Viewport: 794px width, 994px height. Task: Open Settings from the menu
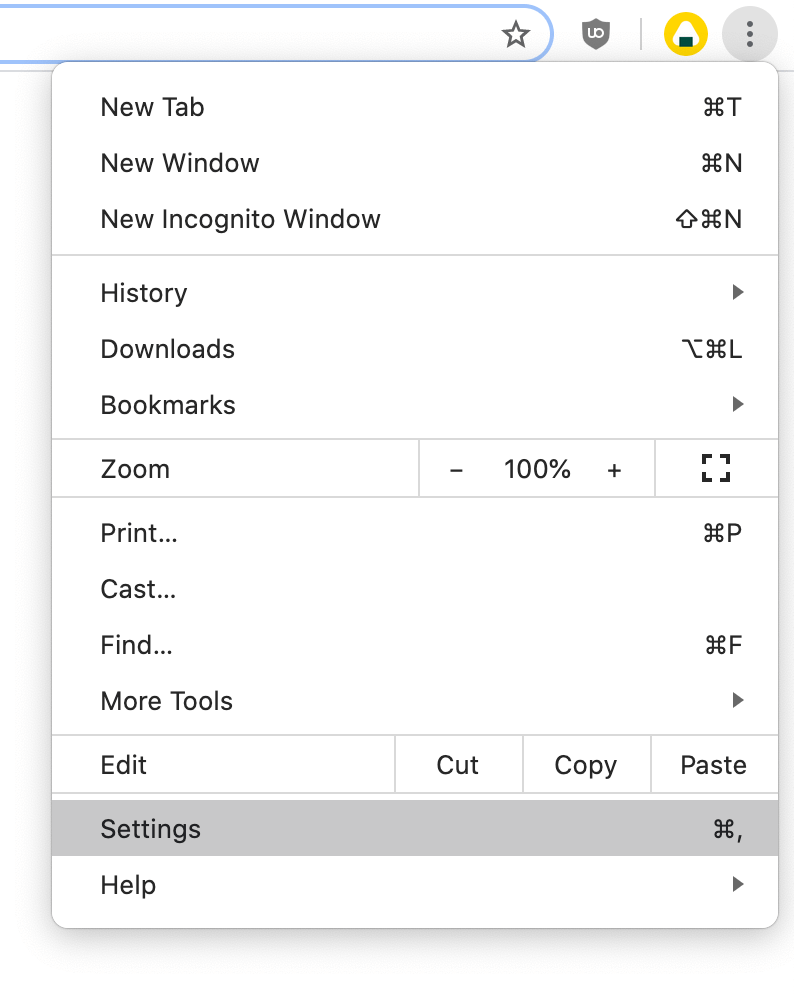(x=415, y=829)
